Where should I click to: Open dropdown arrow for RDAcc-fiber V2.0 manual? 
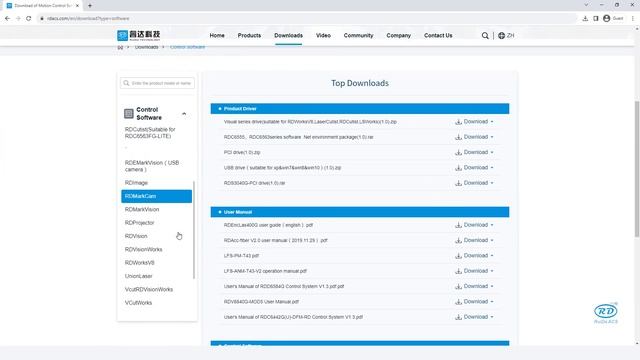492,240
